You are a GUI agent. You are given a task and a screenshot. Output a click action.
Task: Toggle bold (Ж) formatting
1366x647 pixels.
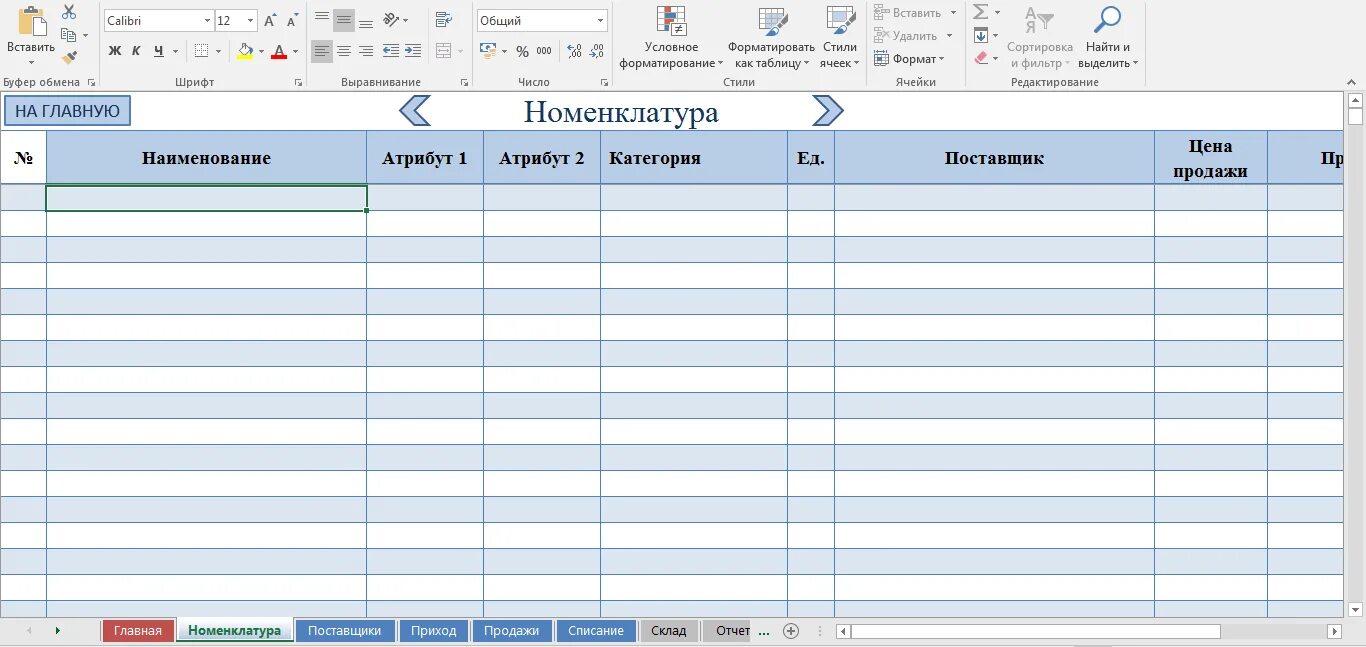pos(115,51)
